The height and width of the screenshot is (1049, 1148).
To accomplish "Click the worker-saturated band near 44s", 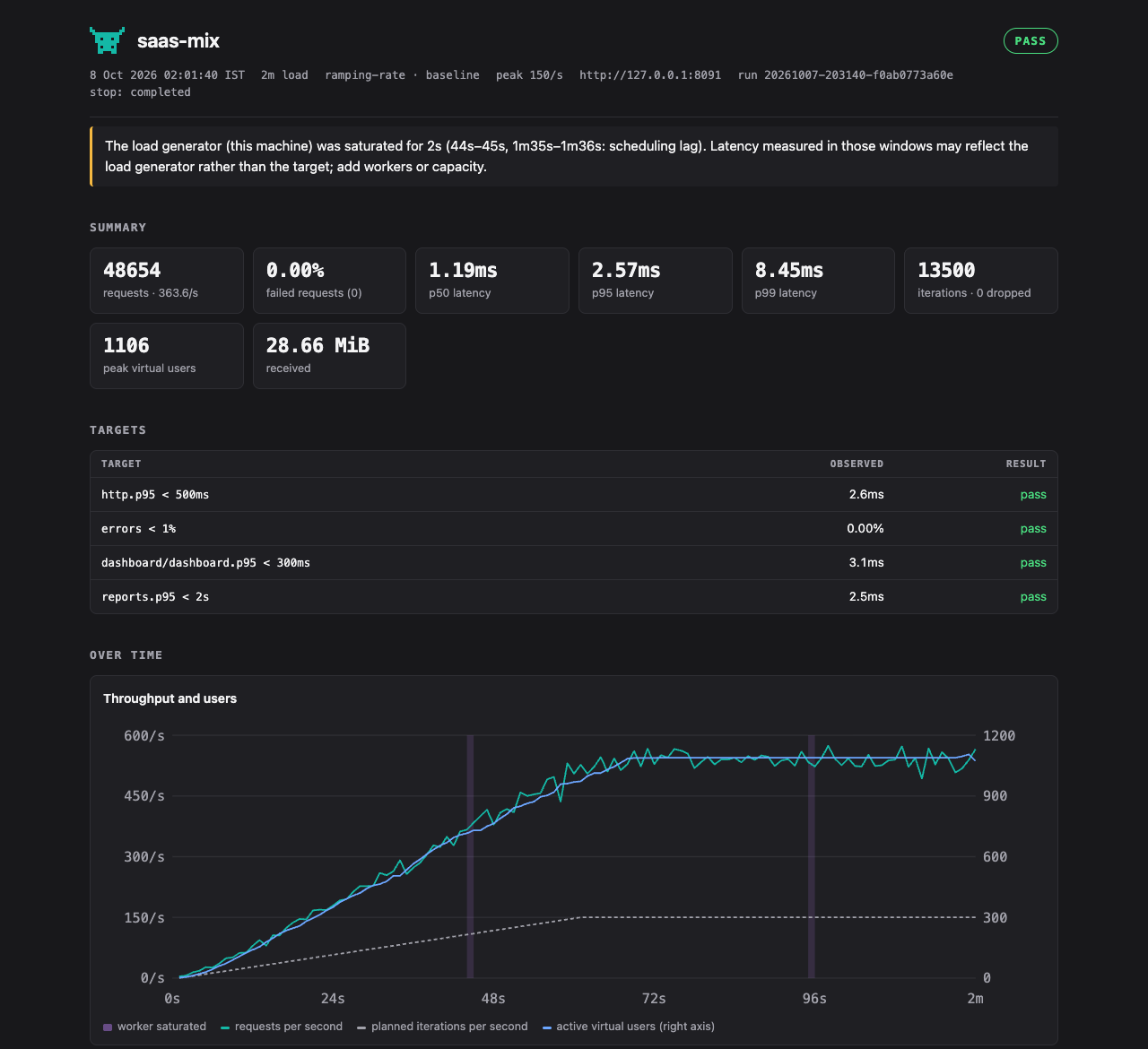I will pyautogui.click(x=470, y=856).
